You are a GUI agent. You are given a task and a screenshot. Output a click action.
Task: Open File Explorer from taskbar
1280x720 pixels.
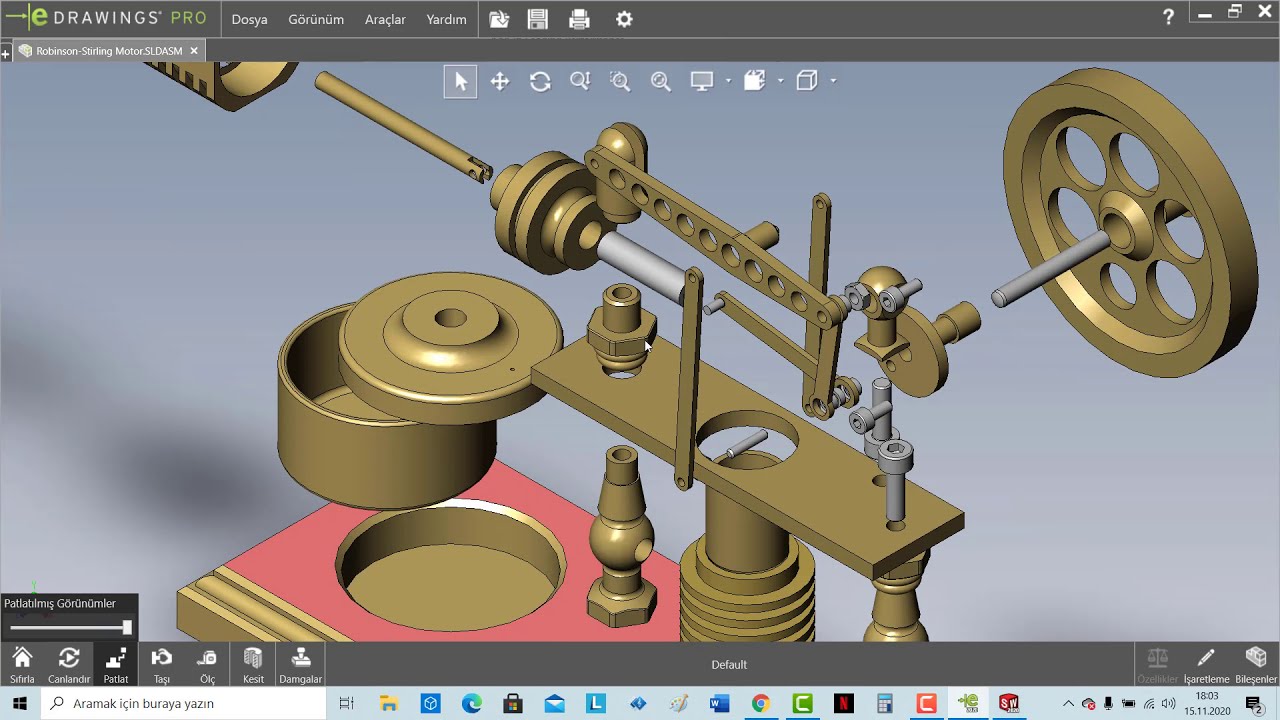pos(389,704)
